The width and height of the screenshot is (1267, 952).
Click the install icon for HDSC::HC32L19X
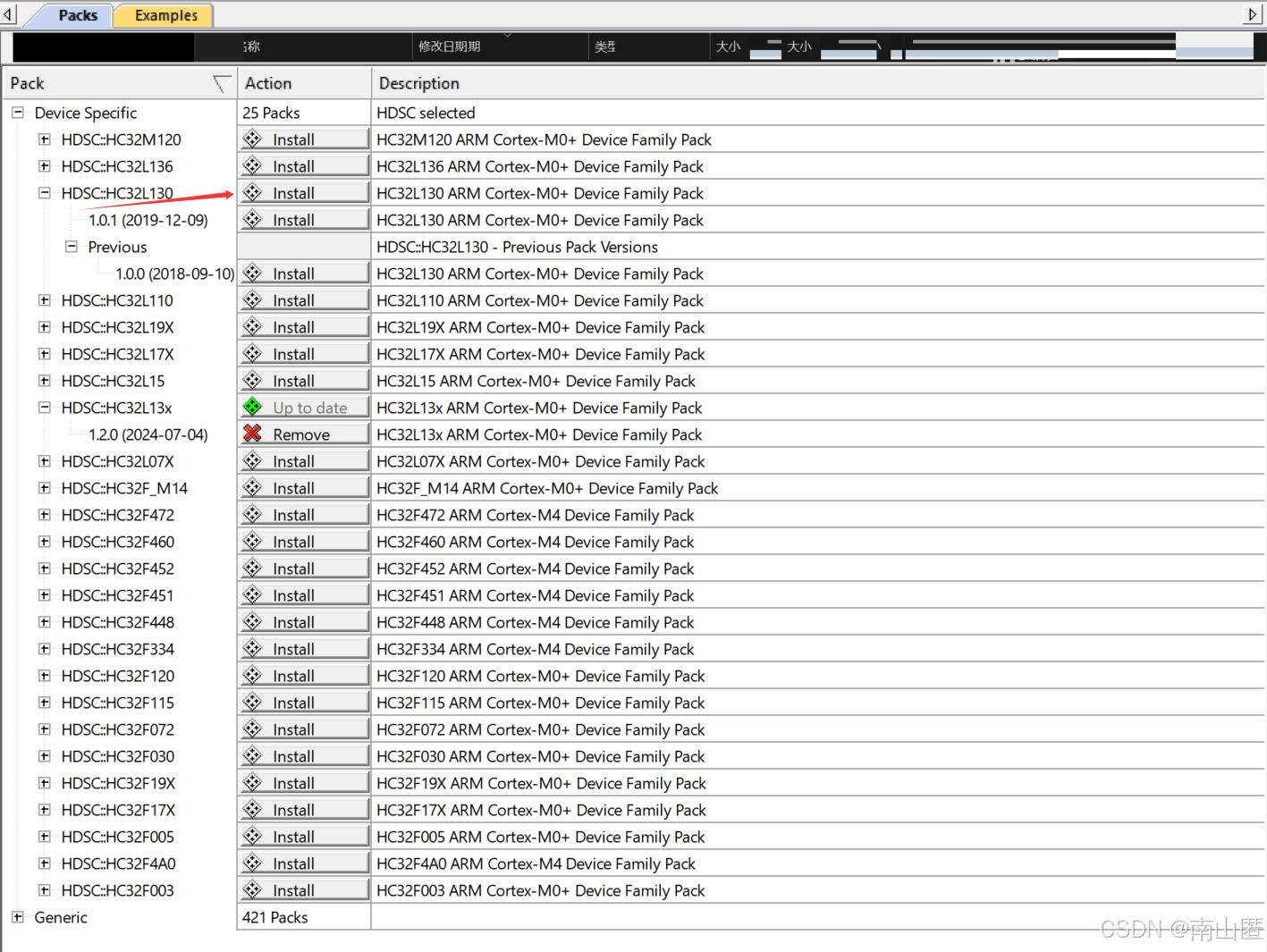(253, 327)
